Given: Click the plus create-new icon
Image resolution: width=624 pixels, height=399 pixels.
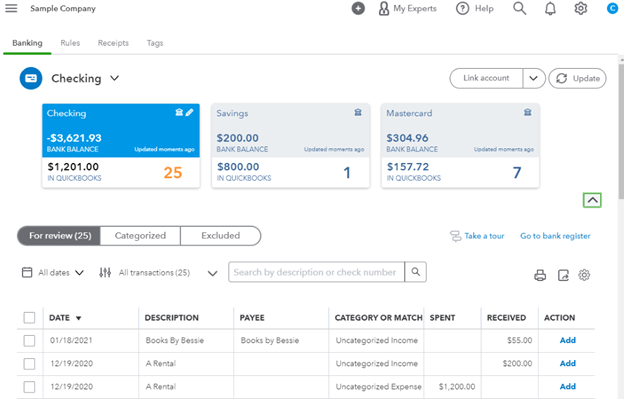Looking at the screenshot, I should (x=358, y=8).
